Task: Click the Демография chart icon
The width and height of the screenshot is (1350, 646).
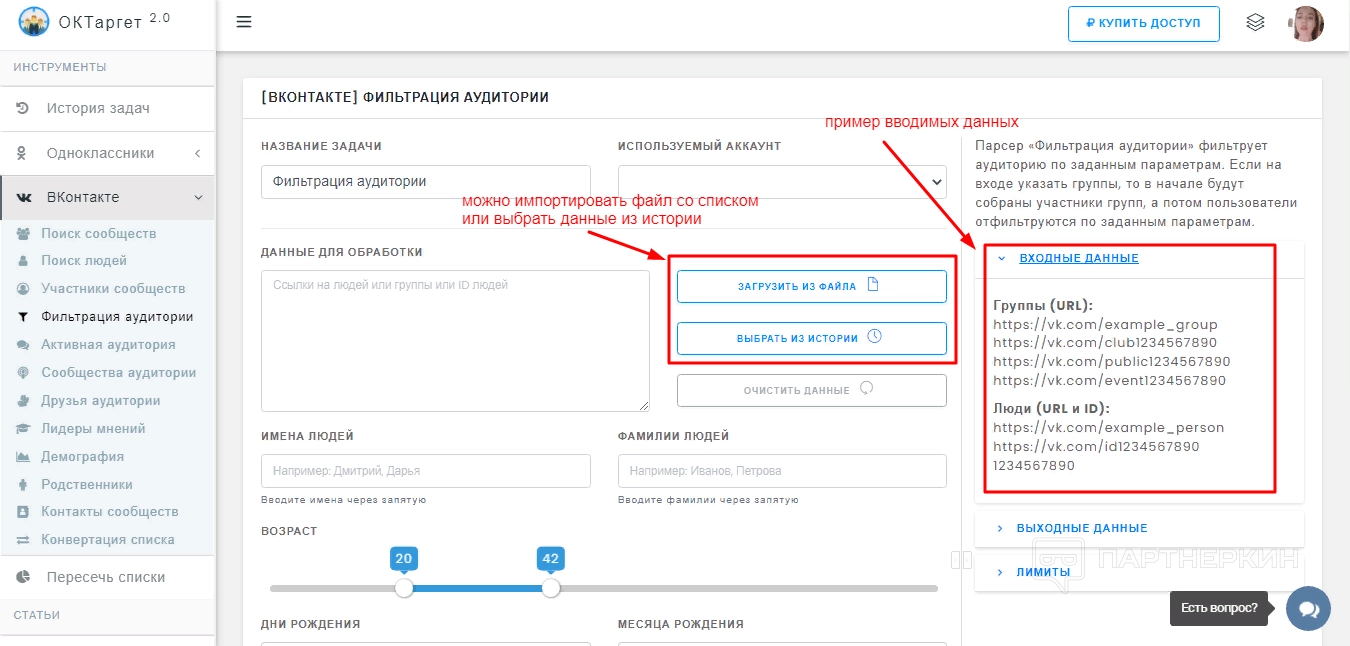Action: [23, 457]
